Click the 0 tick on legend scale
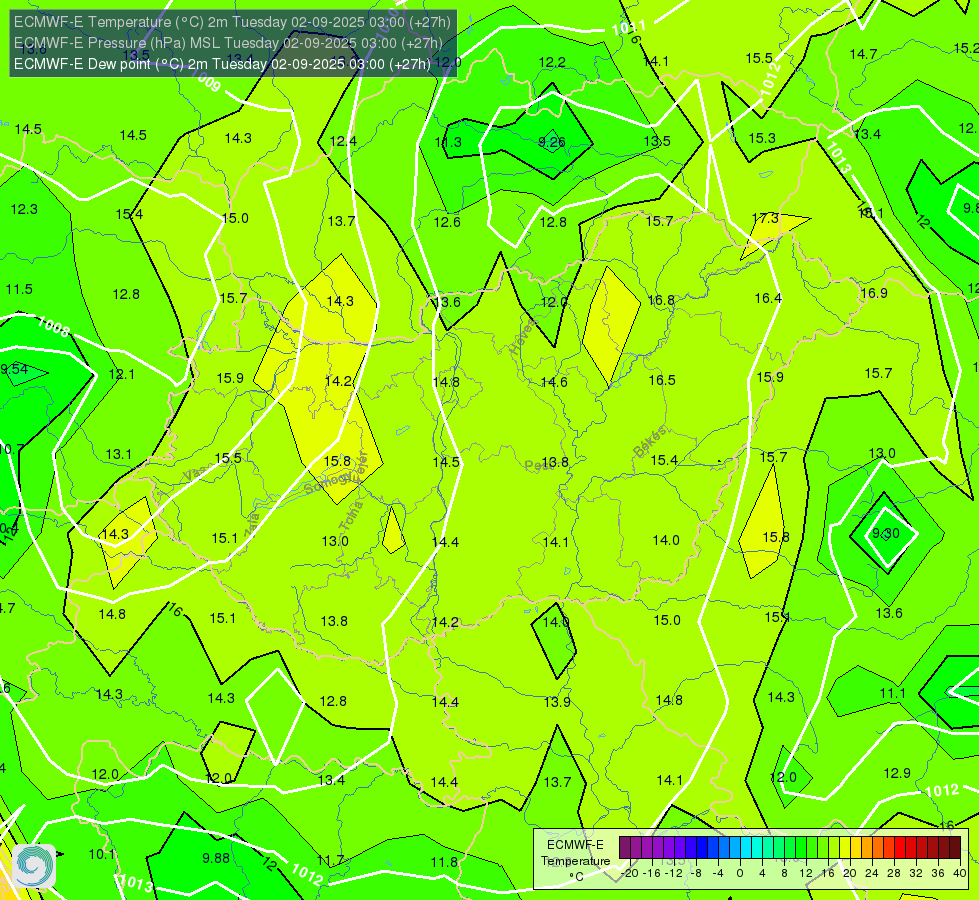This screenshot has height=900, width=979. 740,873
